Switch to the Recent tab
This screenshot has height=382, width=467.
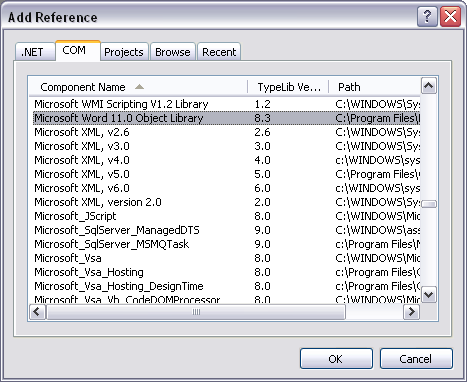(x=219, y=52)
